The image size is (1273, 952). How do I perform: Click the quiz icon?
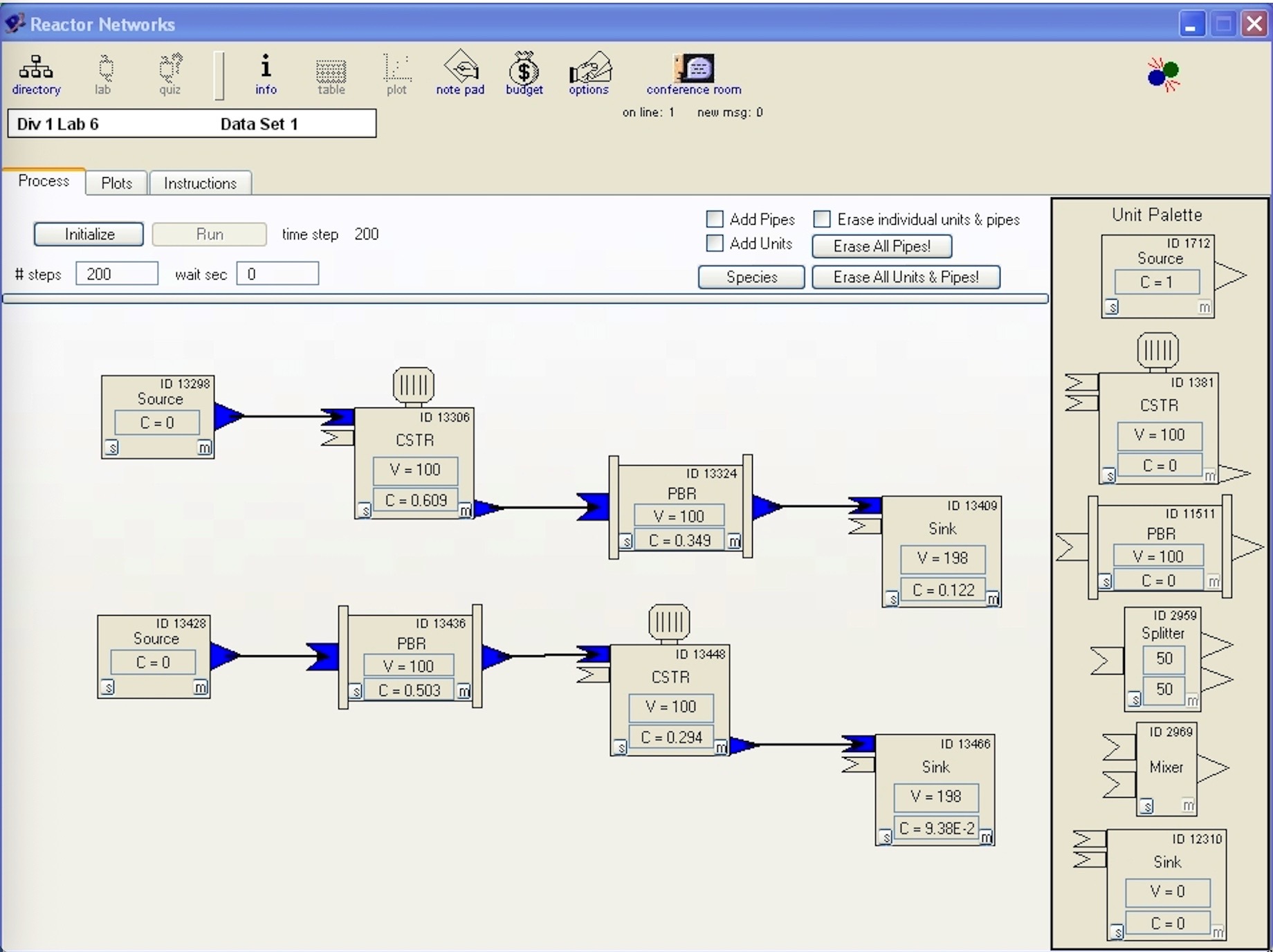[170, 75]
